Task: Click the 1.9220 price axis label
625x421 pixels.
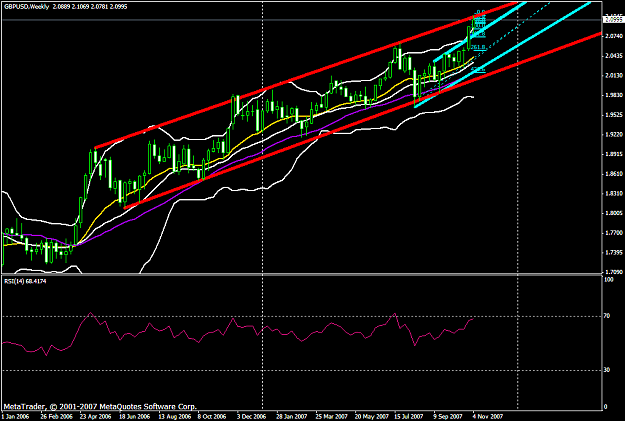Action: click(x=614, y=135)
